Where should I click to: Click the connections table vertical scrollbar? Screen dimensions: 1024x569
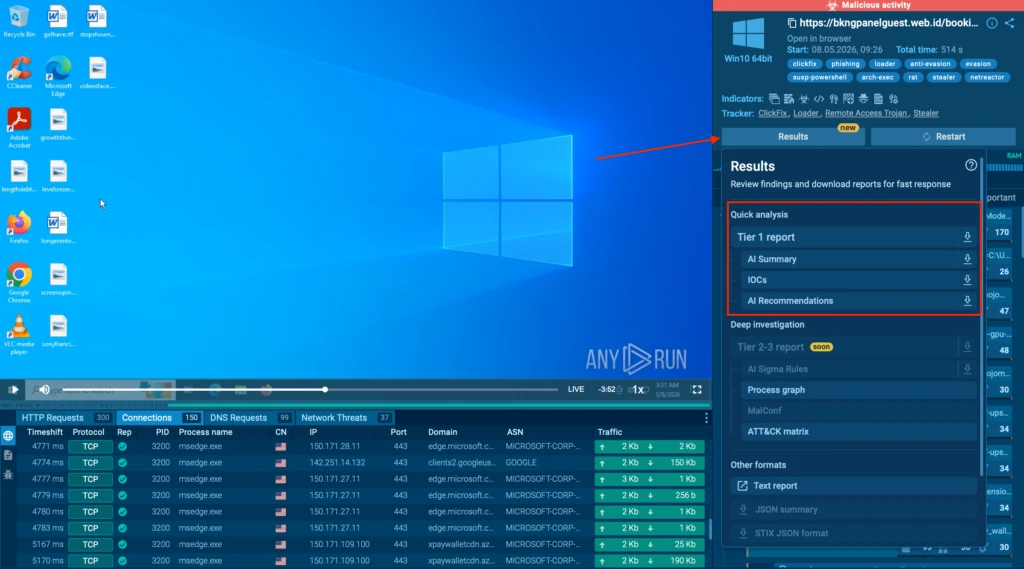710,528
